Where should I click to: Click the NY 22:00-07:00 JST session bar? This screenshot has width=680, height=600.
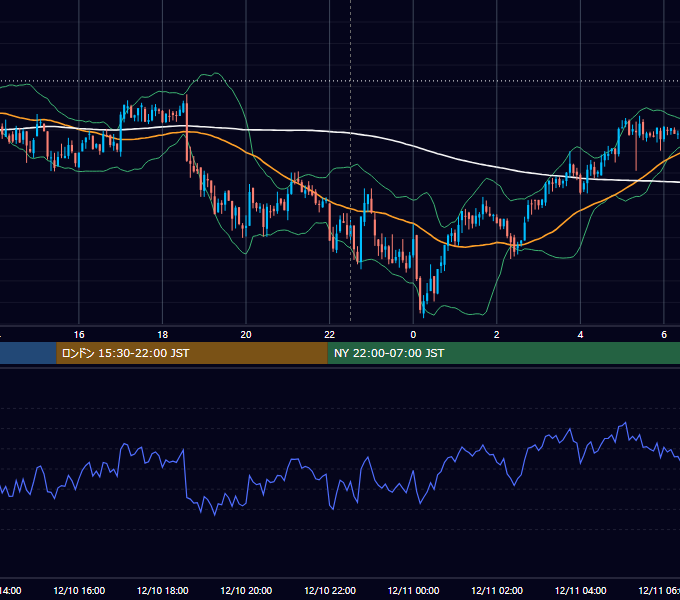click(503, 353)
